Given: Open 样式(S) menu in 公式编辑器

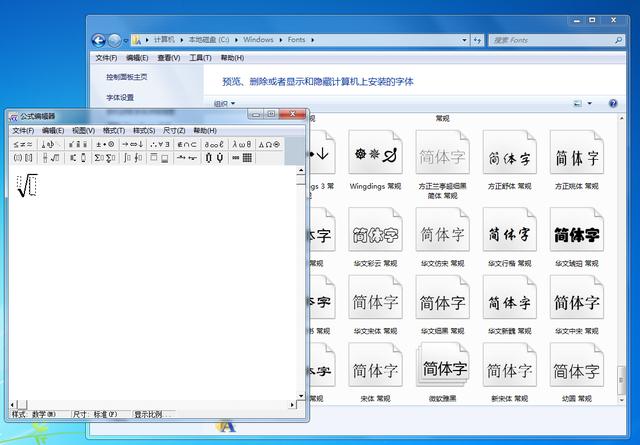Looking at the screenshot, I should (144, 131).
